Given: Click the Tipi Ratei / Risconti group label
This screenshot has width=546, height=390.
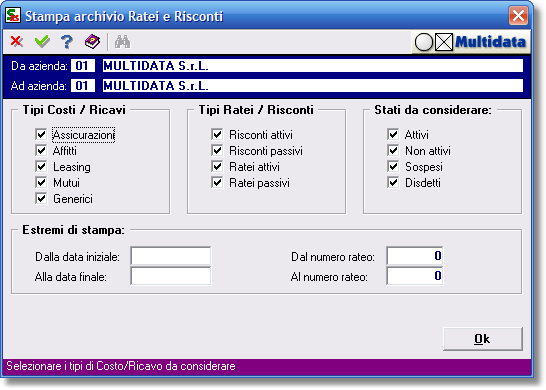Looking at the screenshot, I should [x=256, y=110].
